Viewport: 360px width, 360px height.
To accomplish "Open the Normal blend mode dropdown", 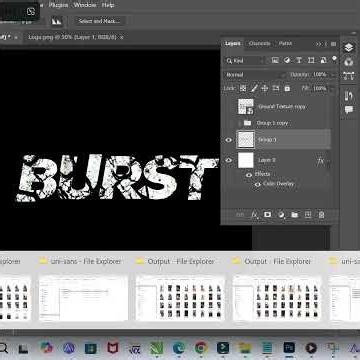I will pyautogui.click(x=255, y=75).
